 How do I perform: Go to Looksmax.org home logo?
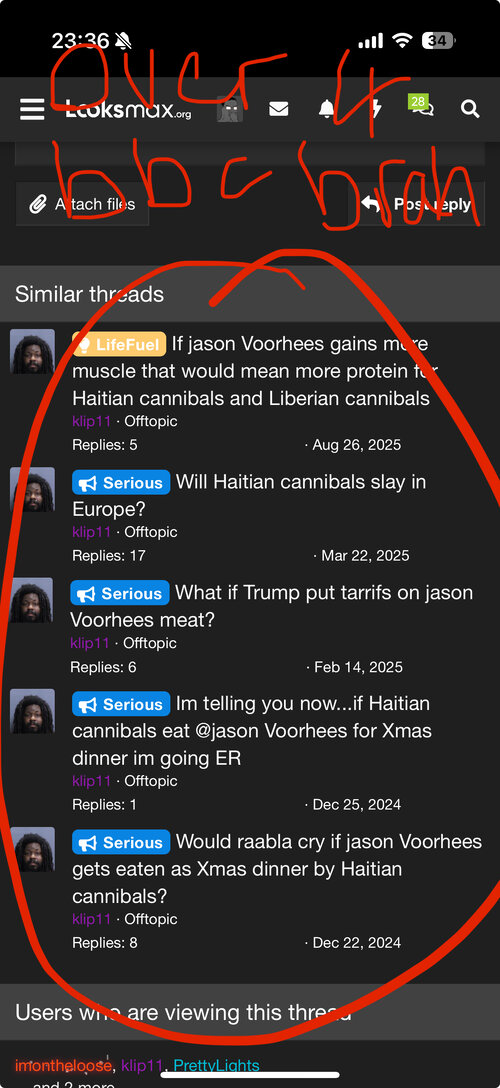[x=128, y=110]
